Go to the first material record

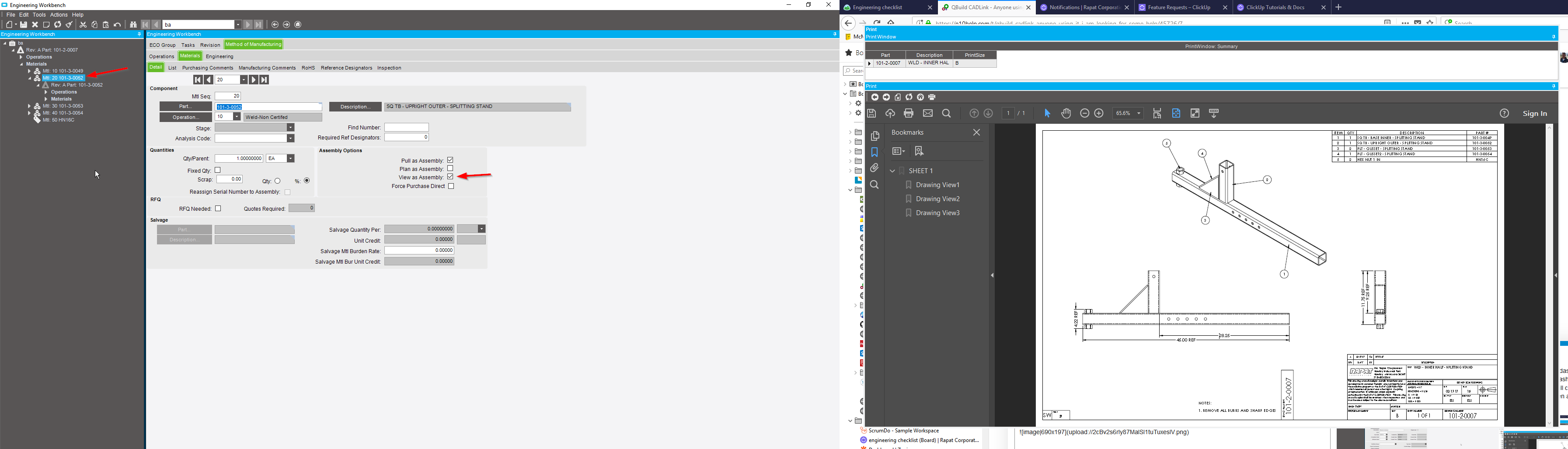coord(198,80)
